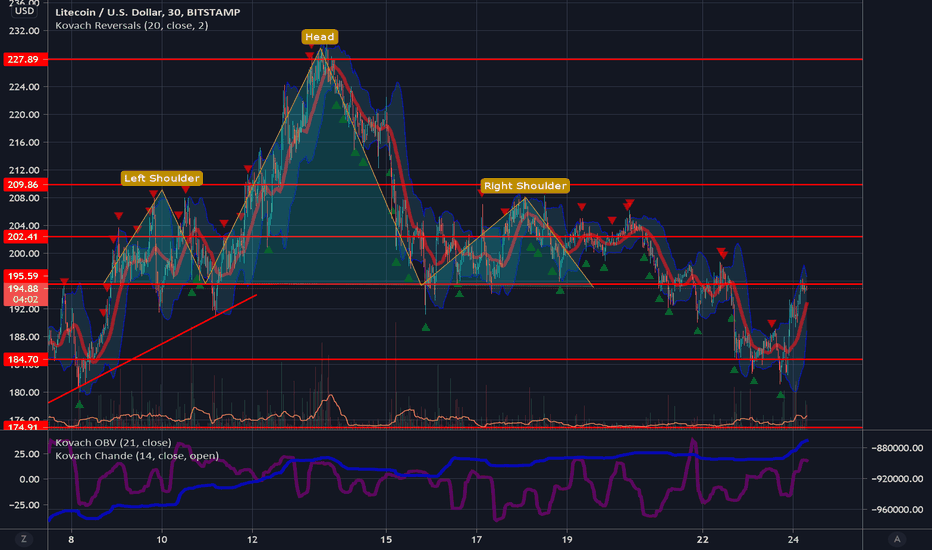Image resolution: width=932 pixels, height=550 pixels.
Task: Click the -920000.00 OBV axis value
Action: click(x=897, y=479)
